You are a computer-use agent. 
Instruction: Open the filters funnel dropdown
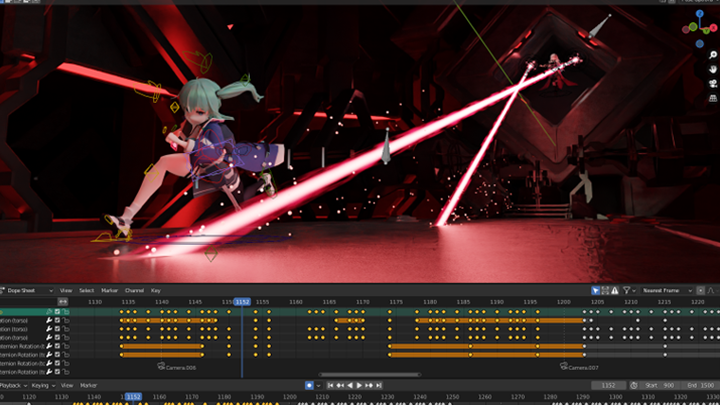(x=629, y=291)
